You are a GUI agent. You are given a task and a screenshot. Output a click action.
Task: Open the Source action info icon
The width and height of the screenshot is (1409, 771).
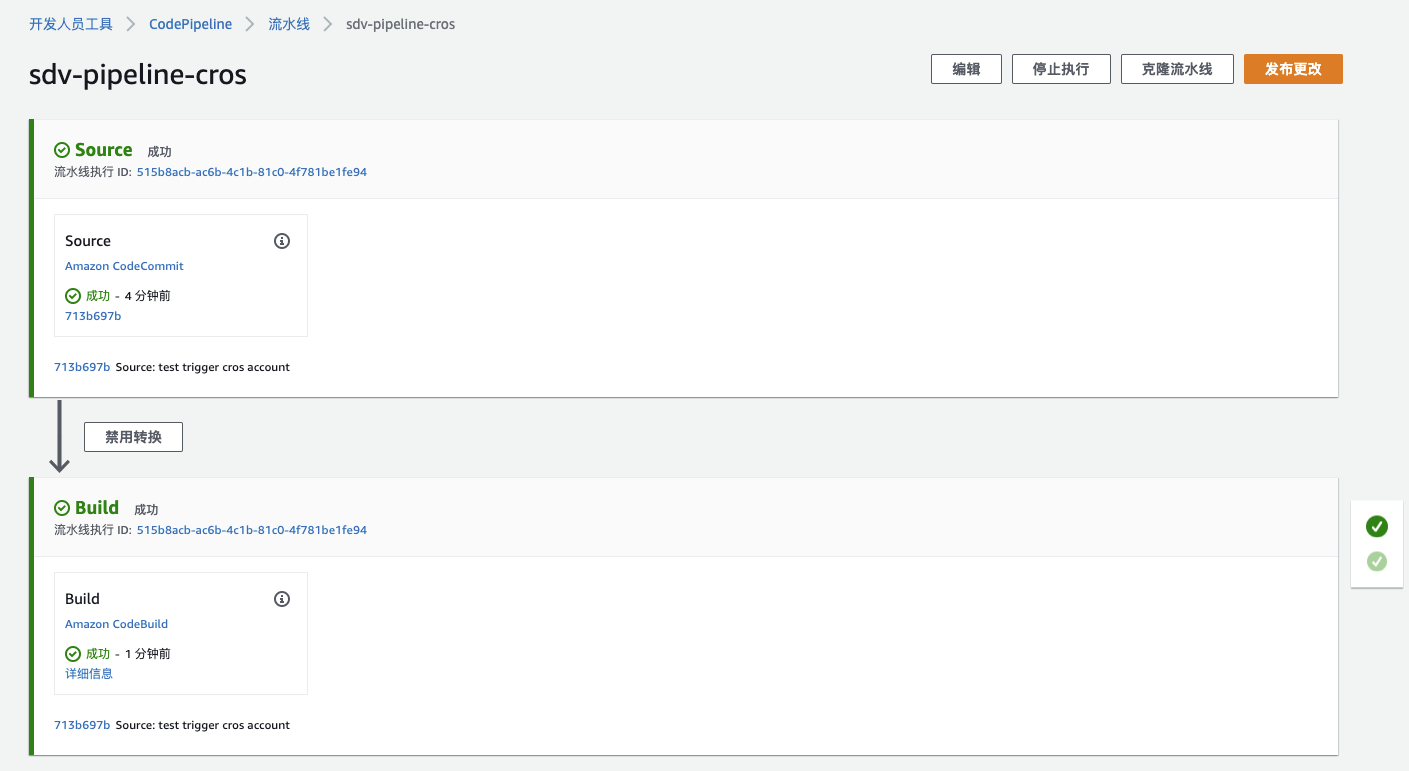[282, 241]
